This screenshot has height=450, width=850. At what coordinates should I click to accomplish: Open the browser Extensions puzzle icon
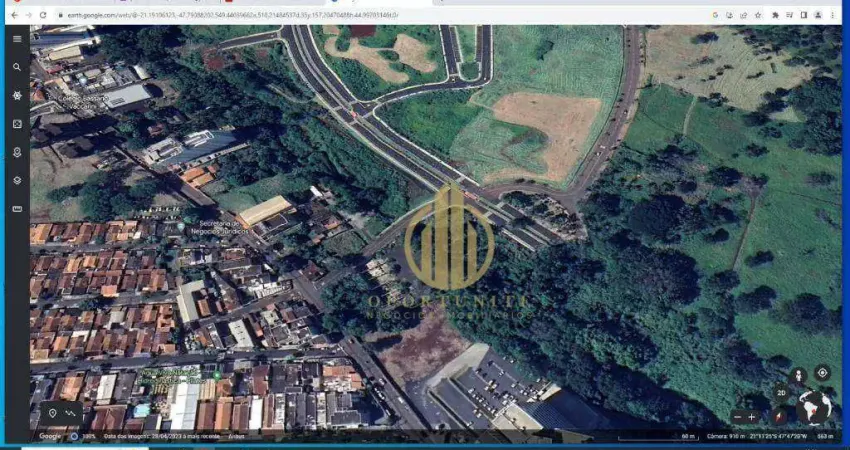click(775, 15)
